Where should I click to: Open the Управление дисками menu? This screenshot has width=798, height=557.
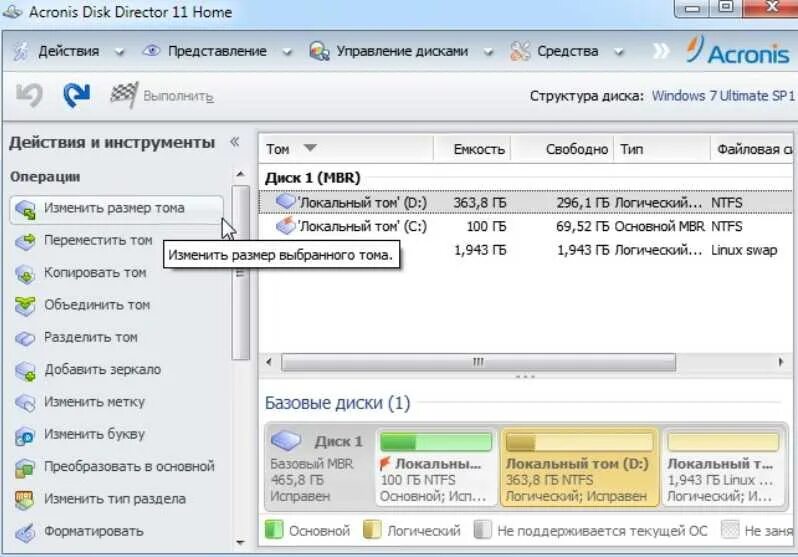[402, 51]
